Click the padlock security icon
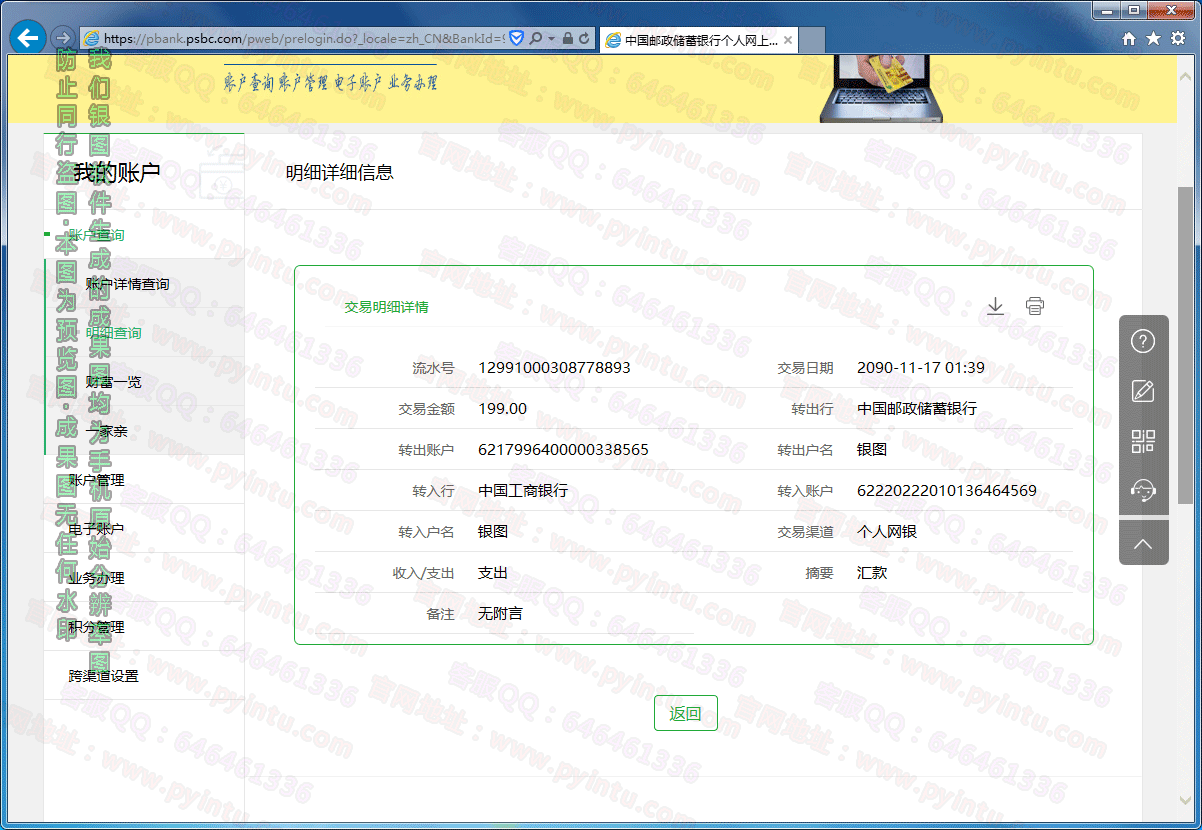The width and height of the screenshot is (1202, 830). point(567,38)
